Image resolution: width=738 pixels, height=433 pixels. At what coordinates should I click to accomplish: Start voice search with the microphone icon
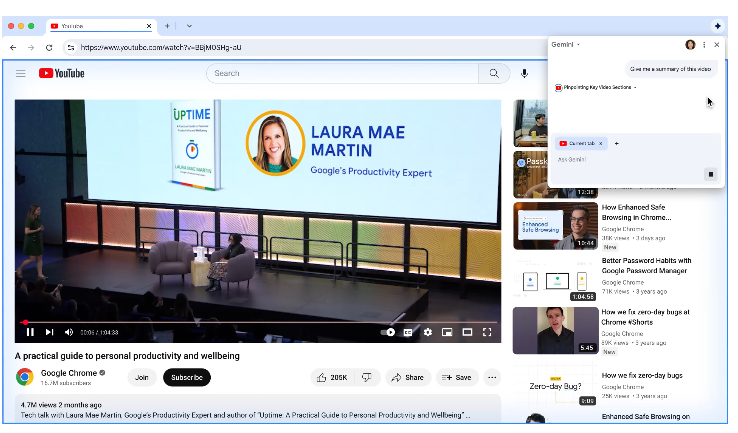[x=524, y=73]
